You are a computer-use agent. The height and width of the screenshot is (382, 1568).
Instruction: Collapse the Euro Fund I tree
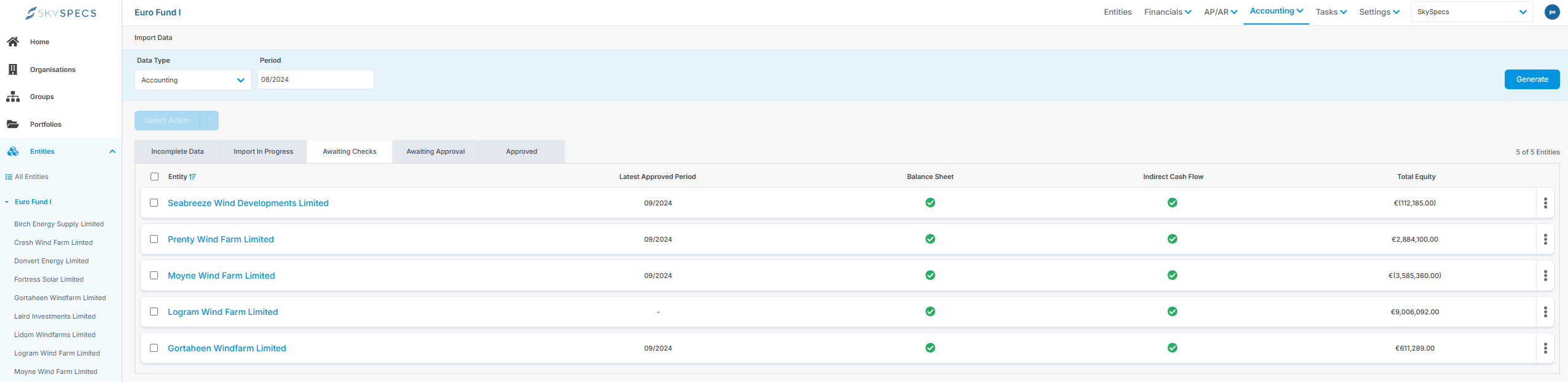click(7, 202)
